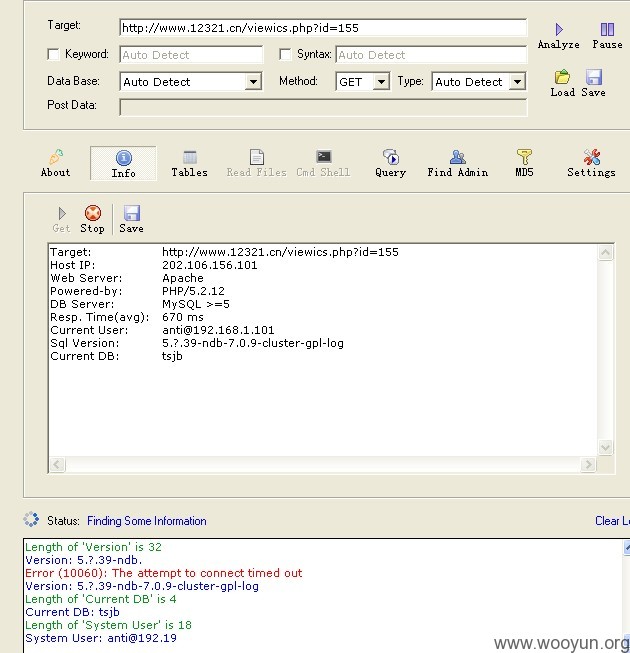Click Current DB value tsjb in info pane
This screenshot has width=630, height=653.
(x=172, y=356)
